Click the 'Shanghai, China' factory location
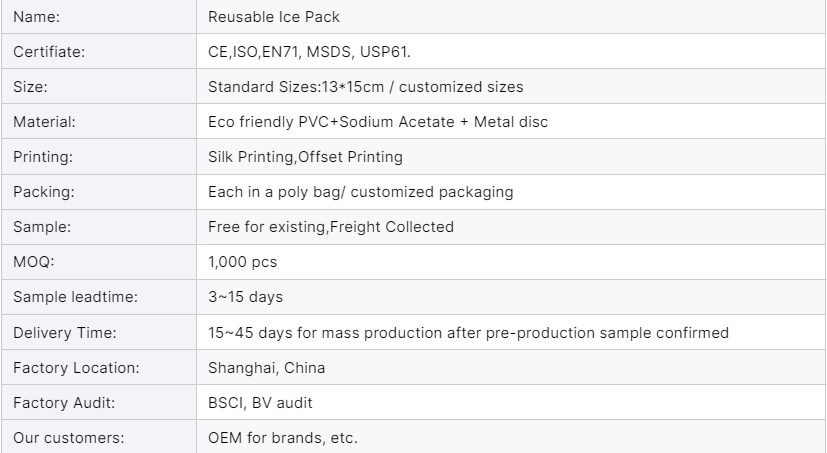This screenshot has height=453, width=827. click(266, 367)
